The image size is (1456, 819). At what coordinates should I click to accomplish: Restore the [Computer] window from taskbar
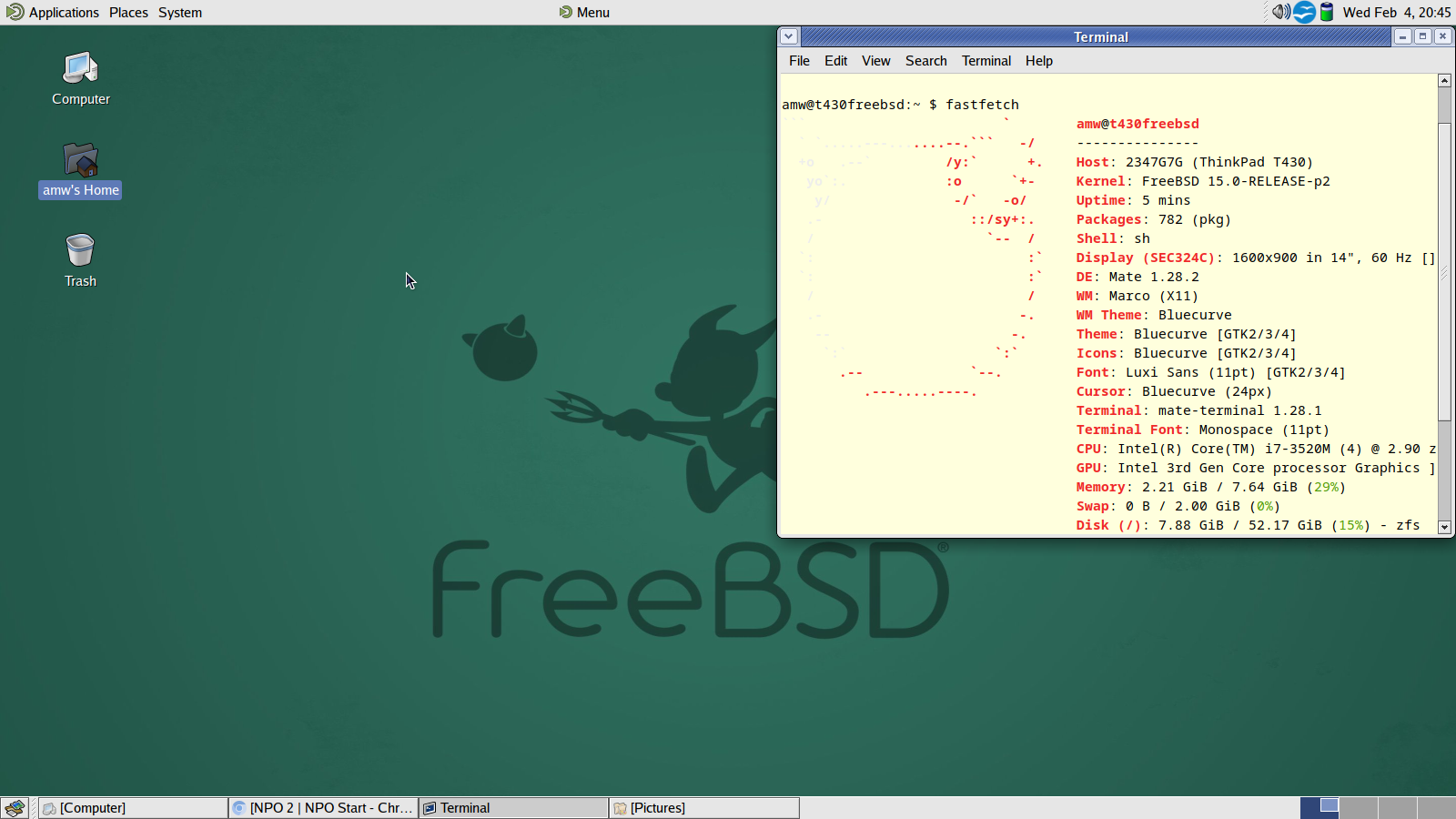(133, 808)
